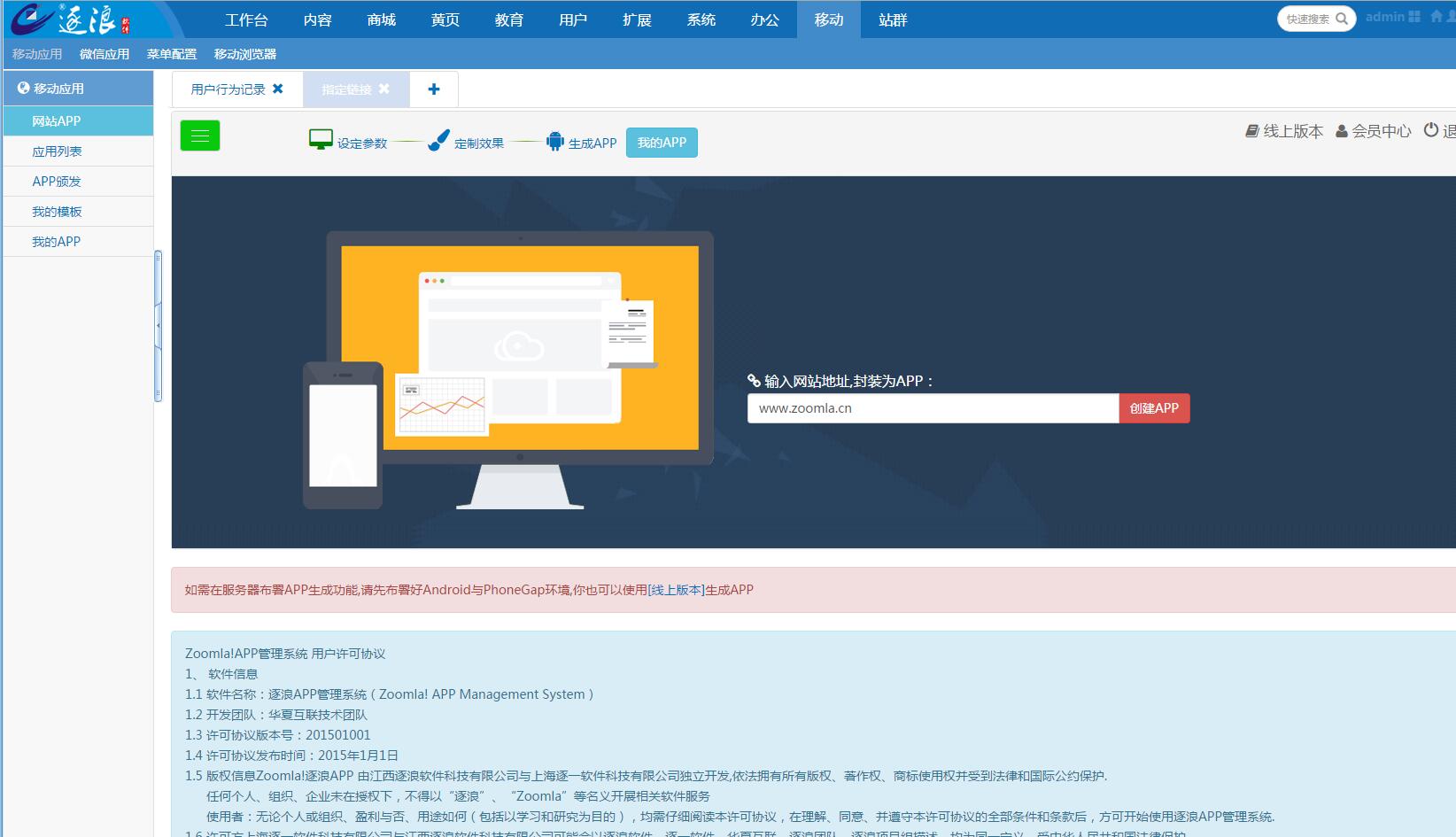Open the 教育 menu
The image size is (1456, 837).
(x=509, y=19)
